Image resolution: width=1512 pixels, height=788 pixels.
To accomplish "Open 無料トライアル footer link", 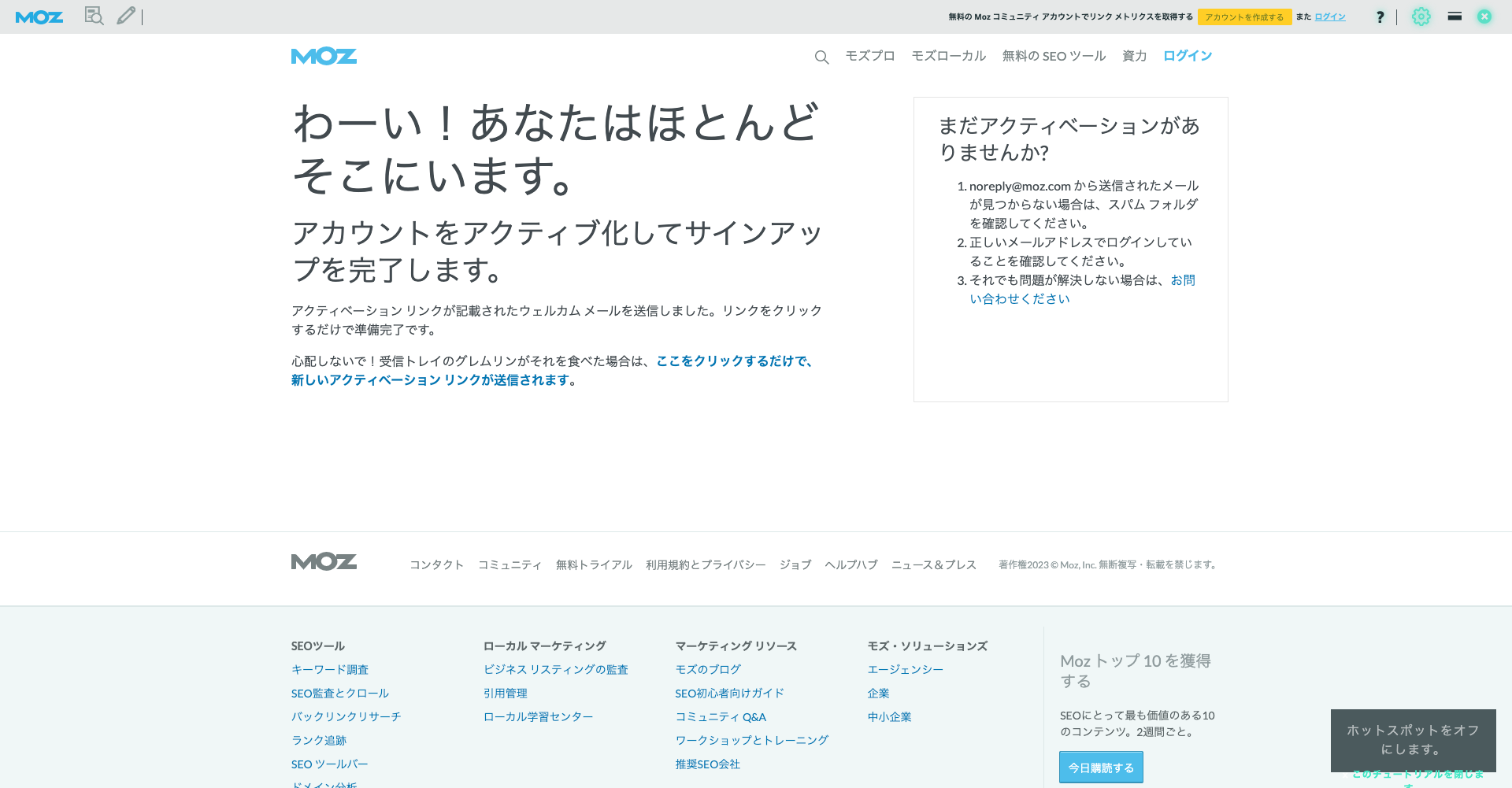I will pos(594,564).
